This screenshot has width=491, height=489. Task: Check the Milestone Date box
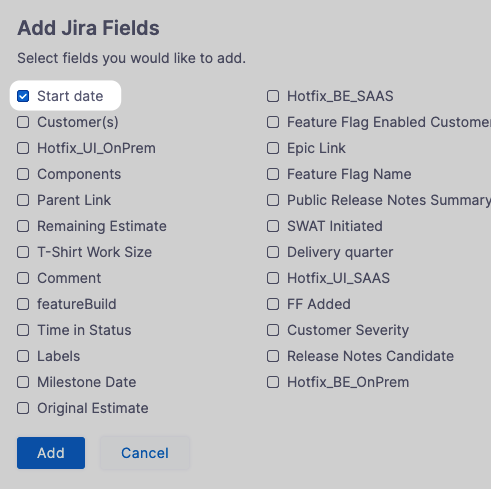click(x=23, y=382)
